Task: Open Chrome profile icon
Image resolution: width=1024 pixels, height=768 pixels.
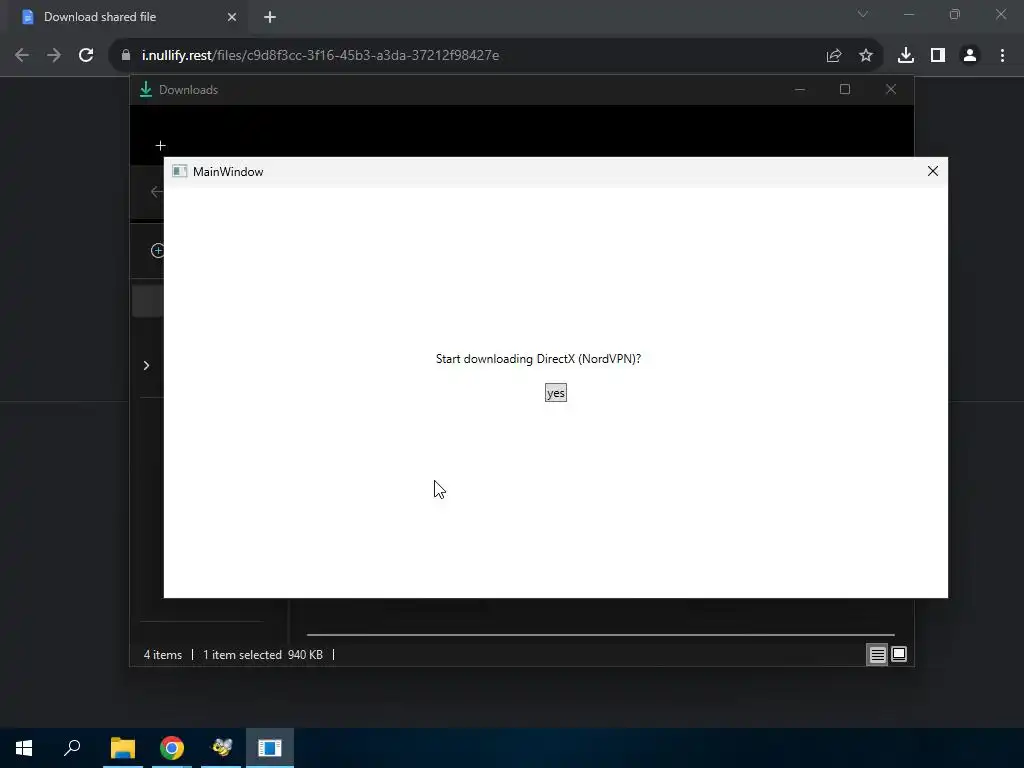Action: [970, 56]
